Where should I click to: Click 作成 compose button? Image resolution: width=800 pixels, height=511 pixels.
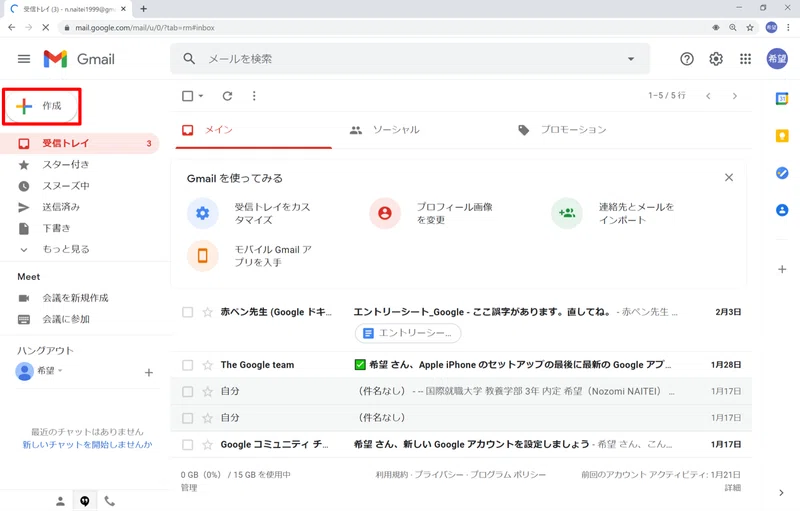coord(42,106)
